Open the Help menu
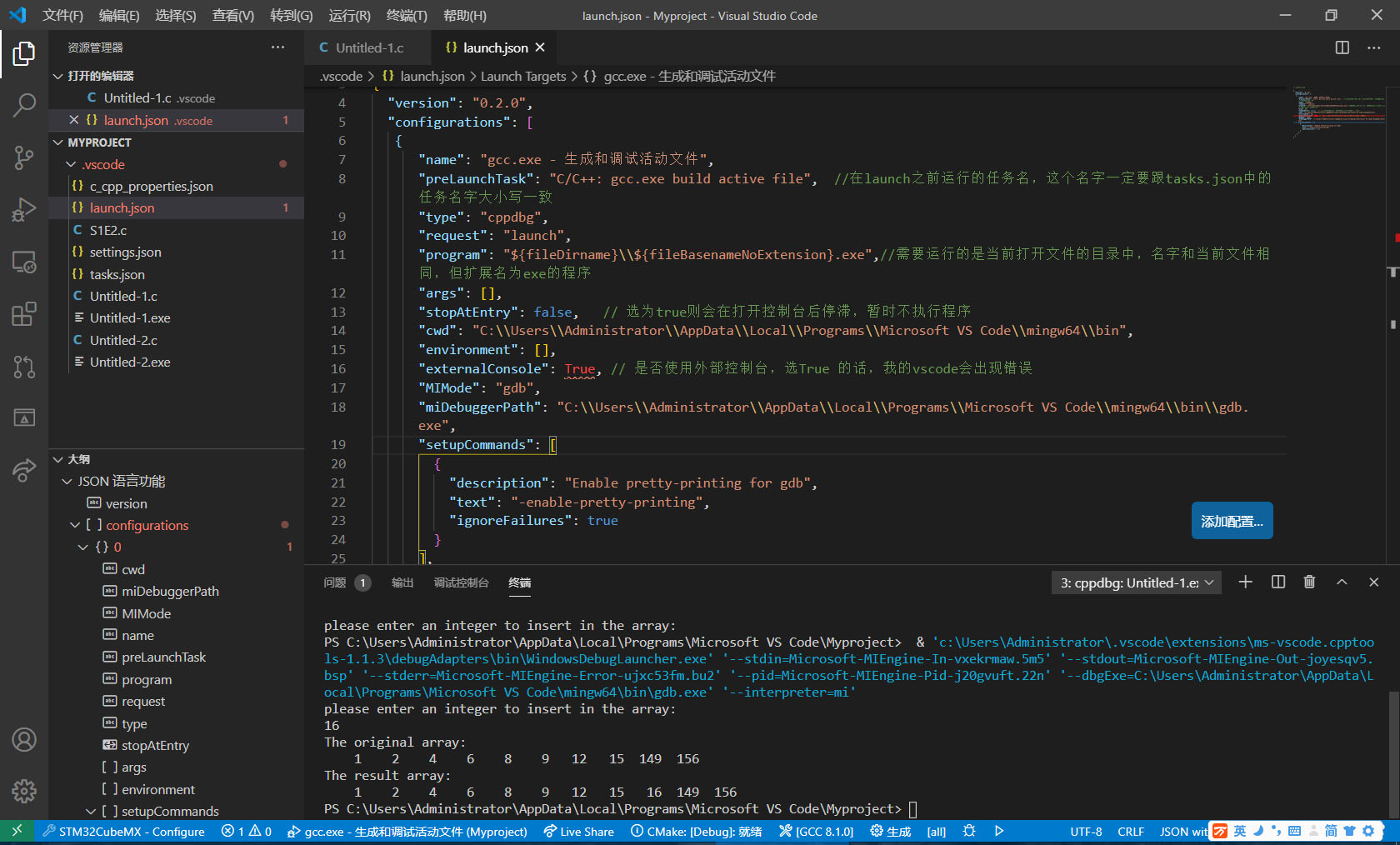 tap(465, 16)
